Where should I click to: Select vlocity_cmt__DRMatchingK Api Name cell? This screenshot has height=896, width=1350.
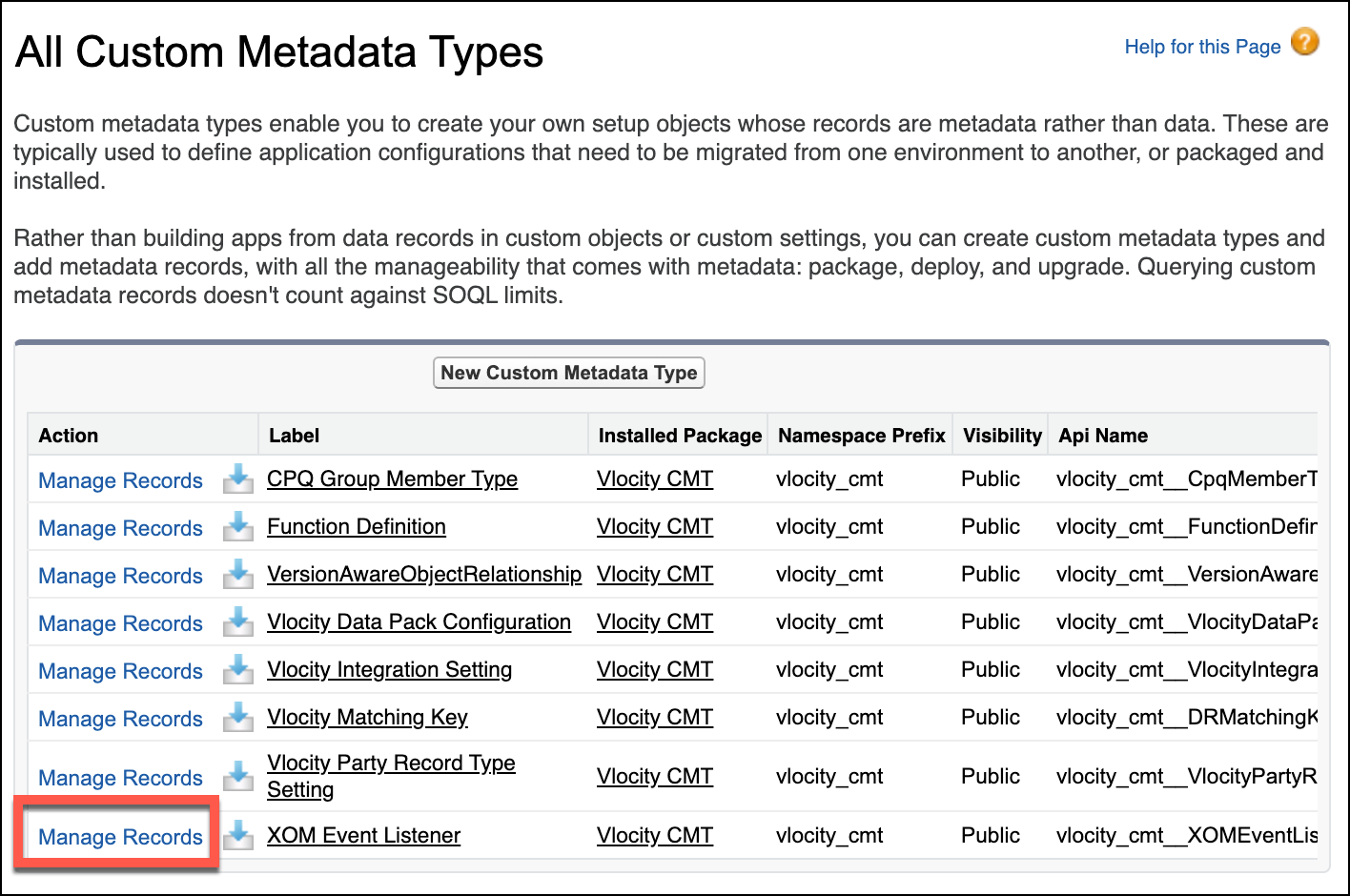[1187, 717]
